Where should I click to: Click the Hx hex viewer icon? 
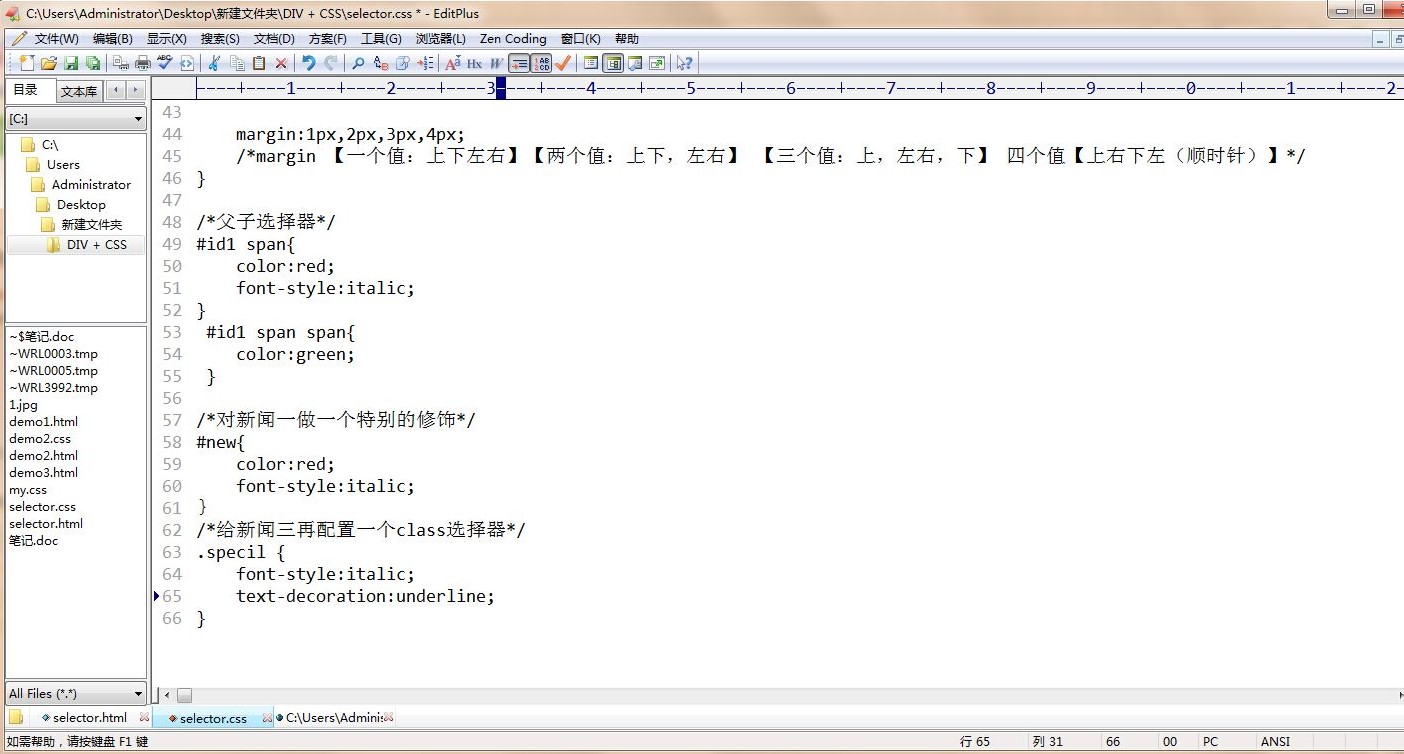pyautogui.click(x=475, y=63)
